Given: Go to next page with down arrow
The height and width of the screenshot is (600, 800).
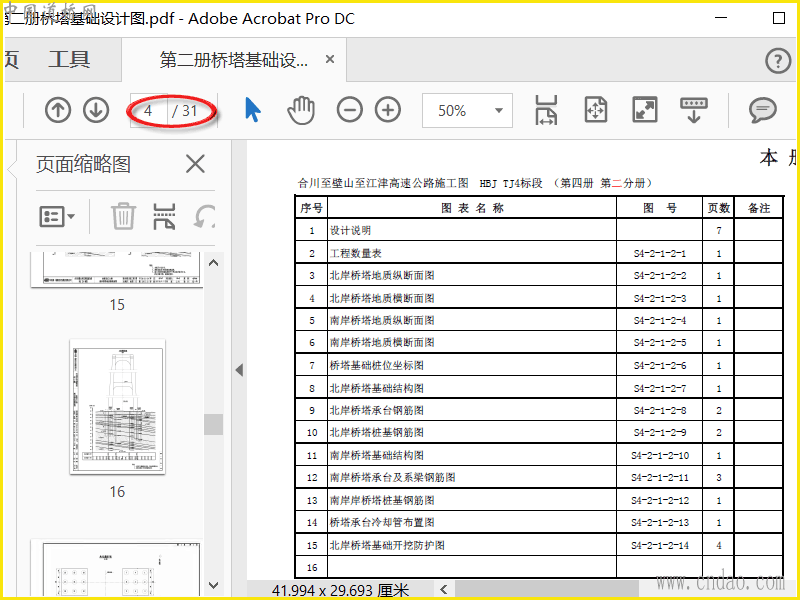Looking at the screenshot, I should tap(96, 110).
